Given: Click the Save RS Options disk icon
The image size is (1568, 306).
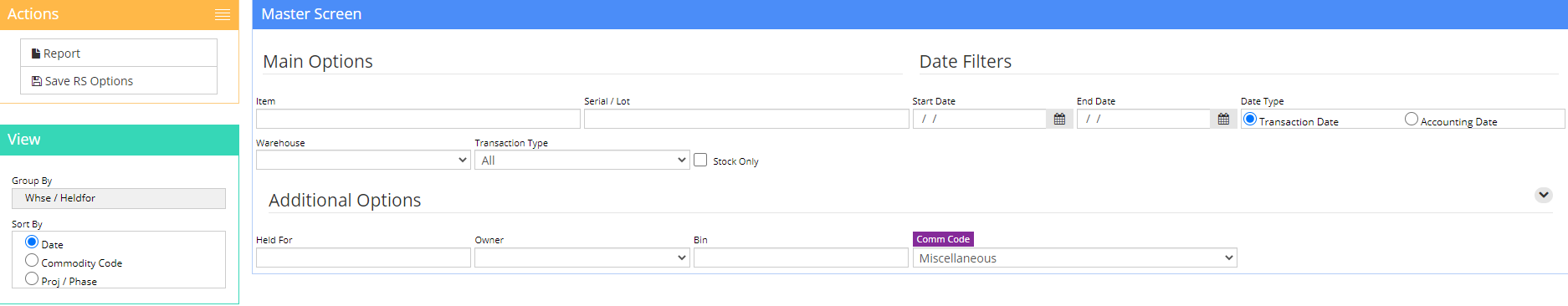Looking at the screenshot, I should 37,81.
